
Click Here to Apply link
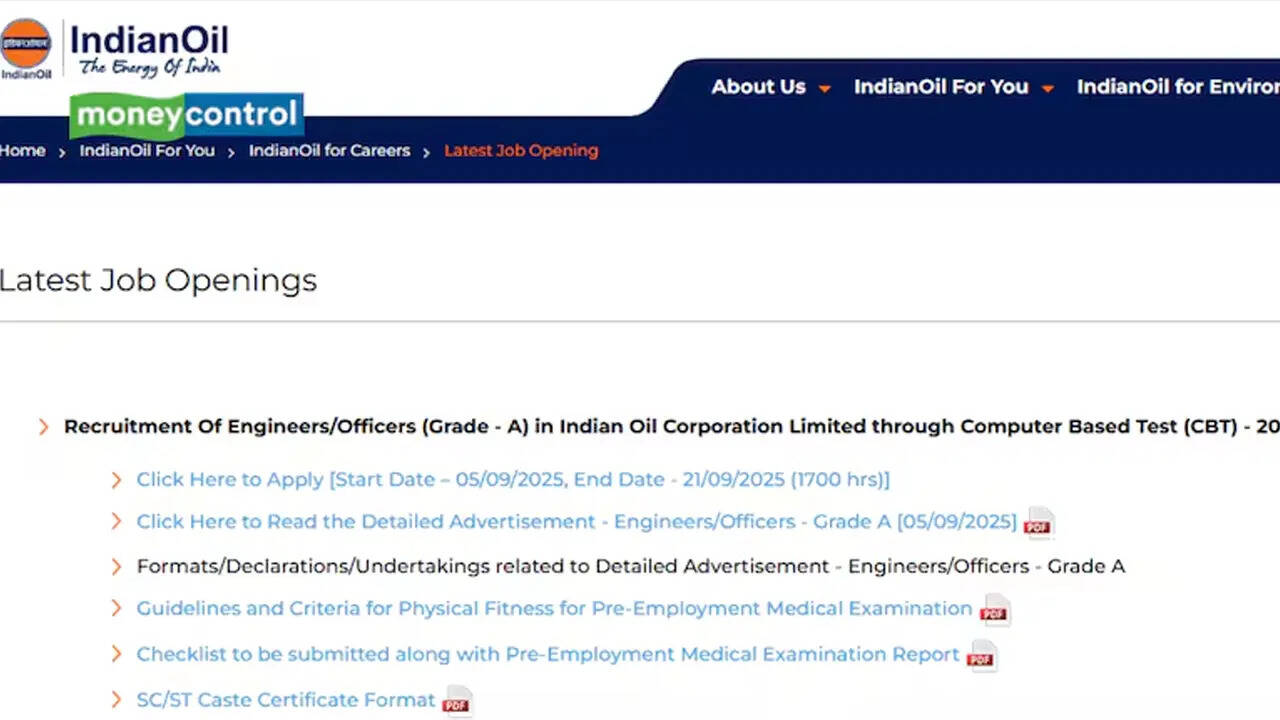(x=512, y=480)
